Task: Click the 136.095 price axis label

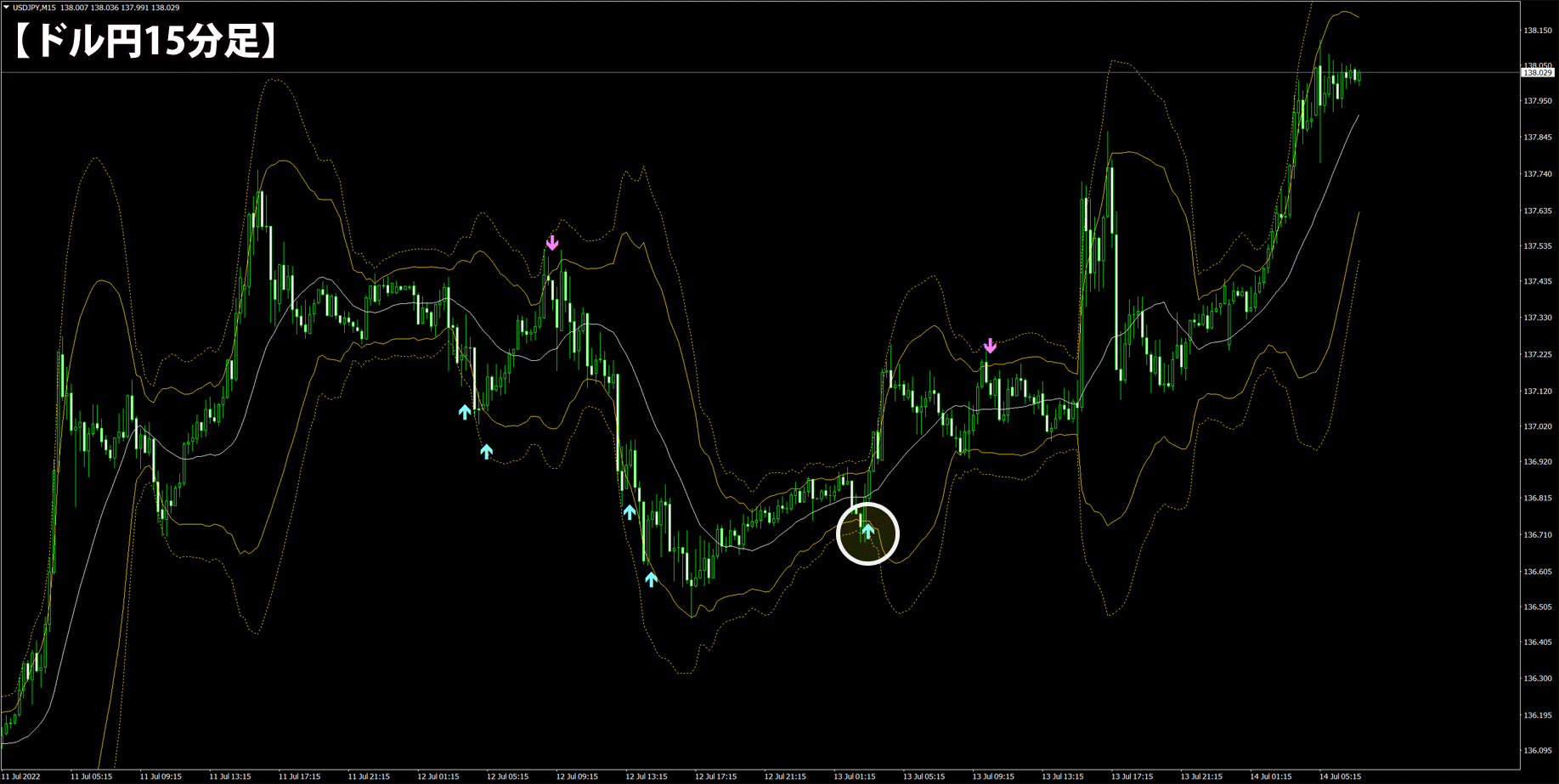Action: click(x=1538, y=751)
